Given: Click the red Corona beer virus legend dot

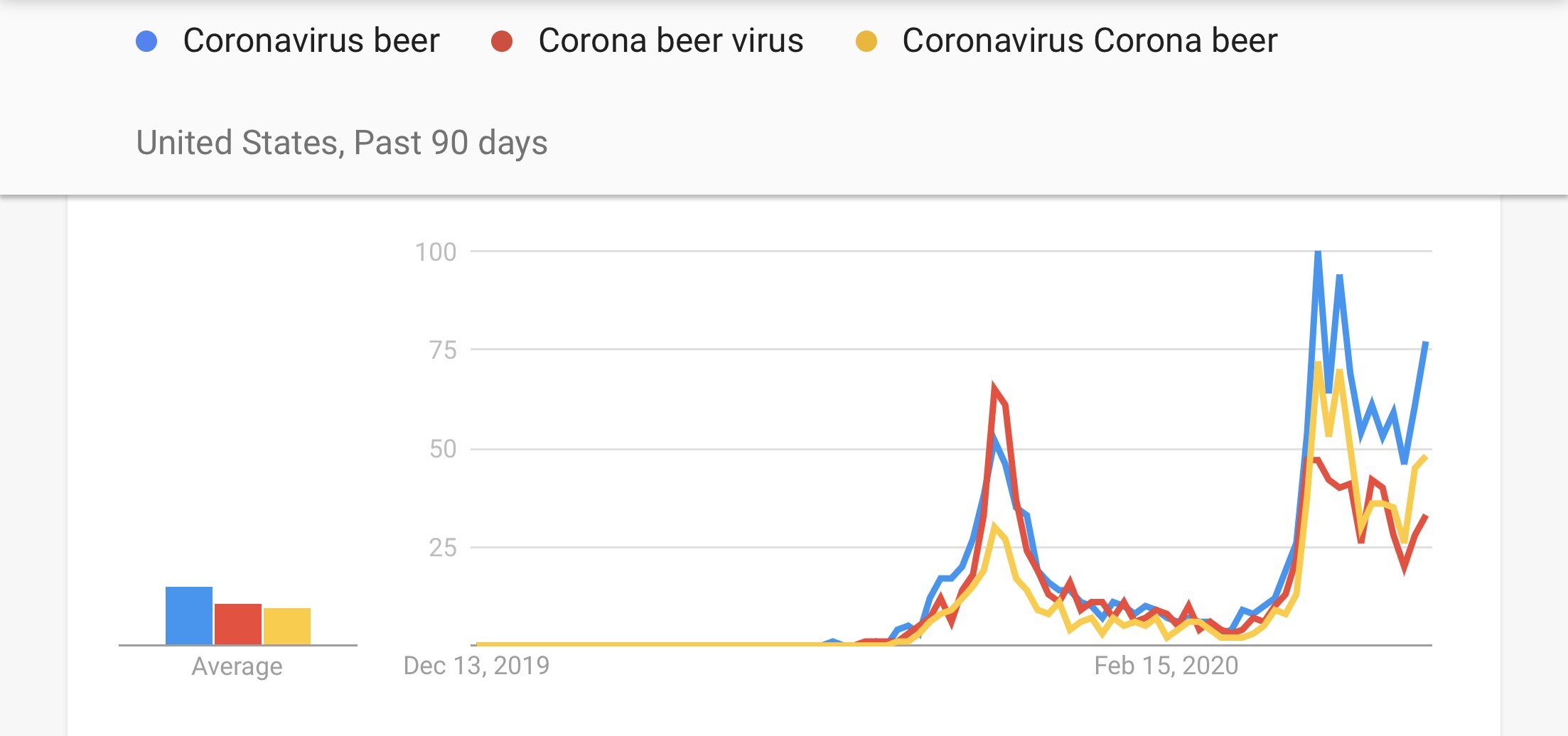Looking at the screenshot, I should tap(502, 41).
